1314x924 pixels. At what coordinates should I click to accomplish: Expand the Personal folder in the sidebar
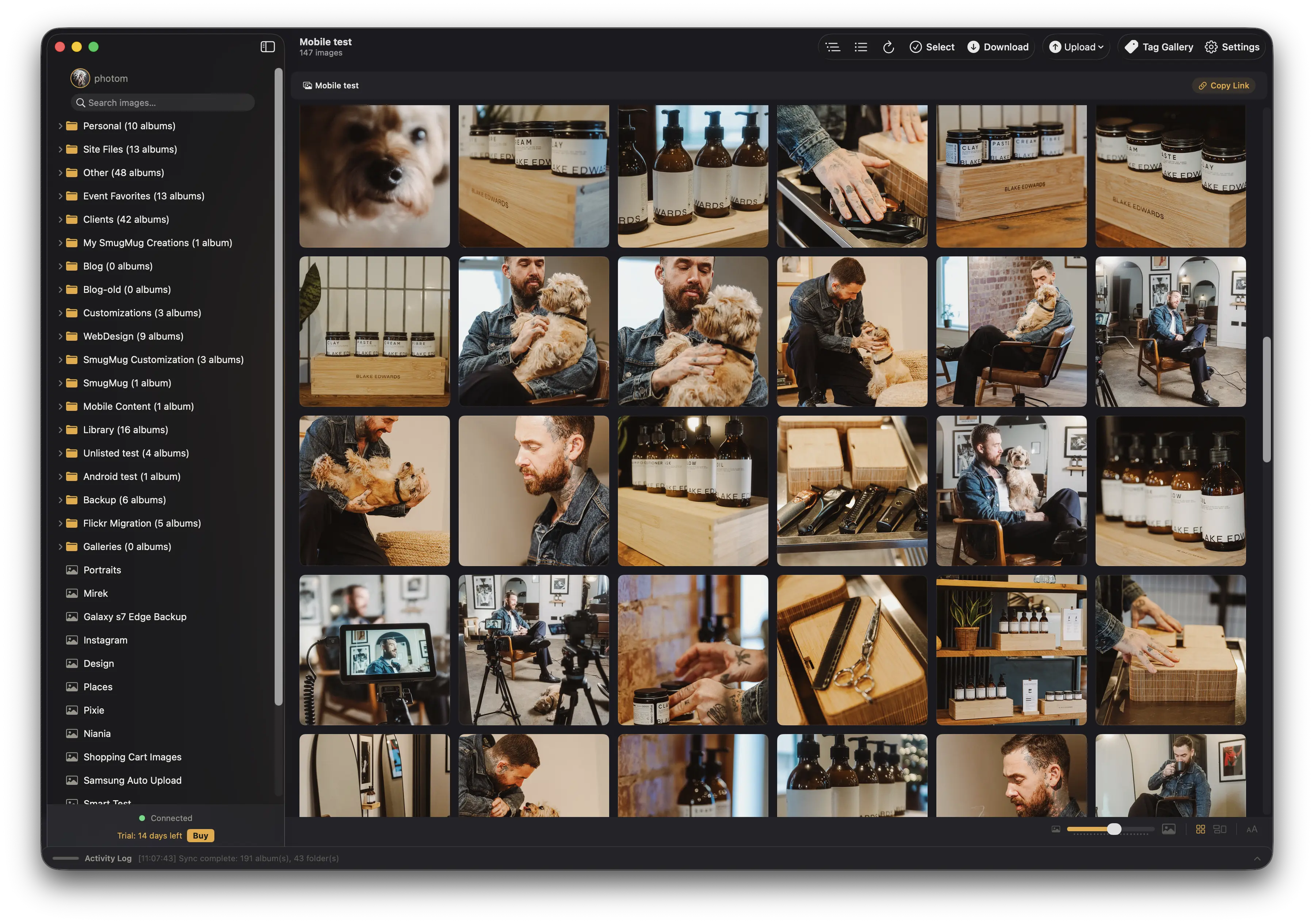(x=61, y=125)
